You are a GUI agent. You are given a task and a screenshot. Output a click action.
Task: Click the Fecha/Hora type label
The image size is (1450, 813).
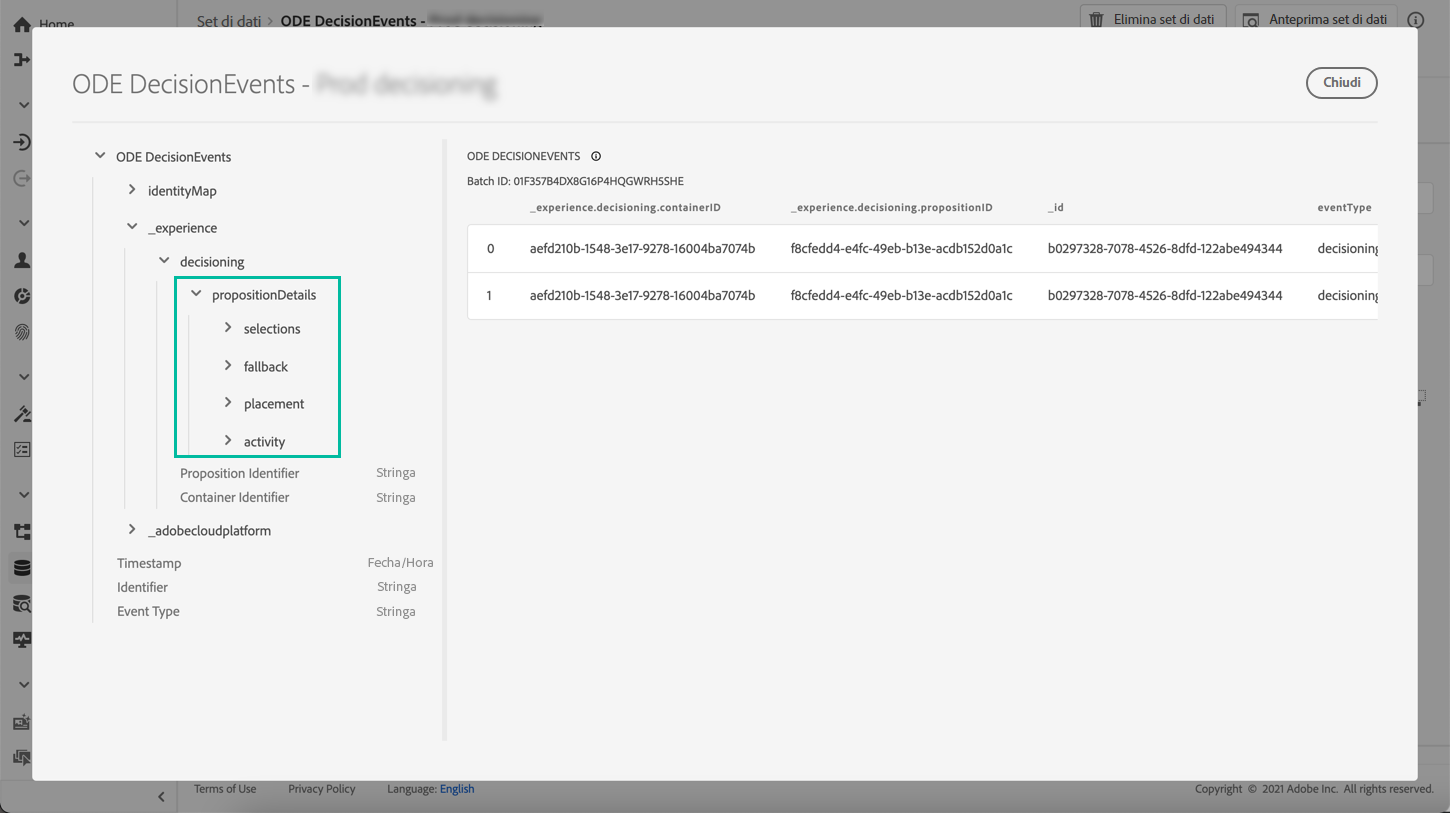point(401,563)
